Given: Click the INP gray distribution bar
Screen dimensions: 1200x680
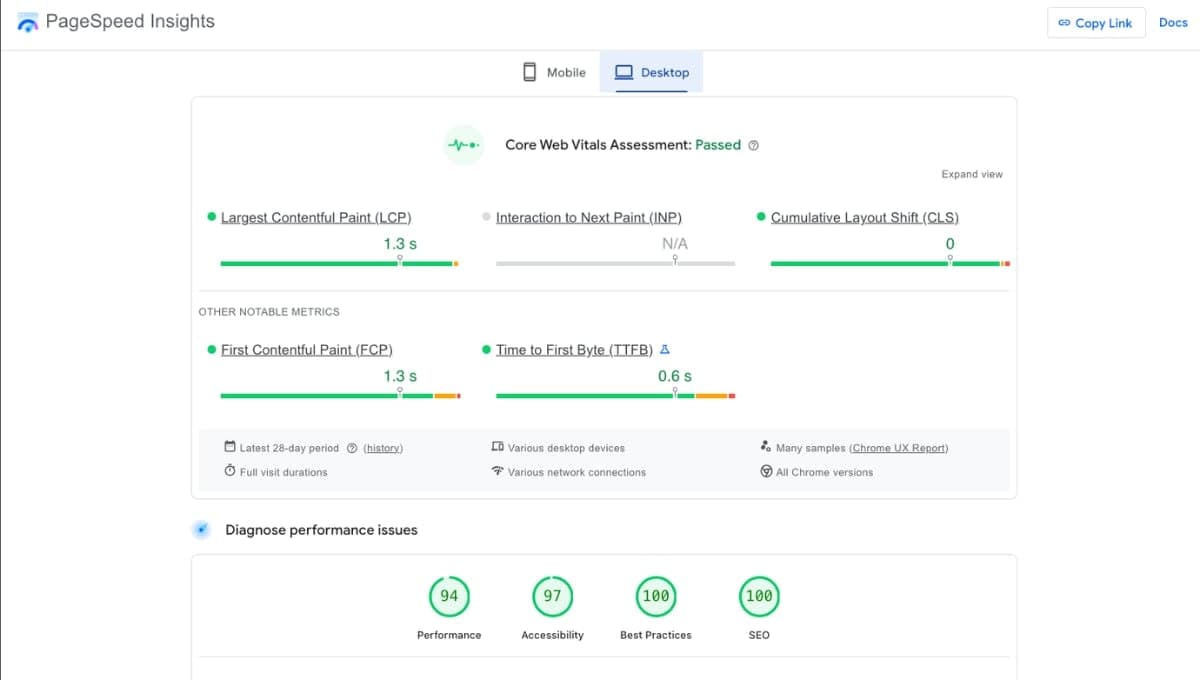Looking at the screenshot, I should (615, 263).
